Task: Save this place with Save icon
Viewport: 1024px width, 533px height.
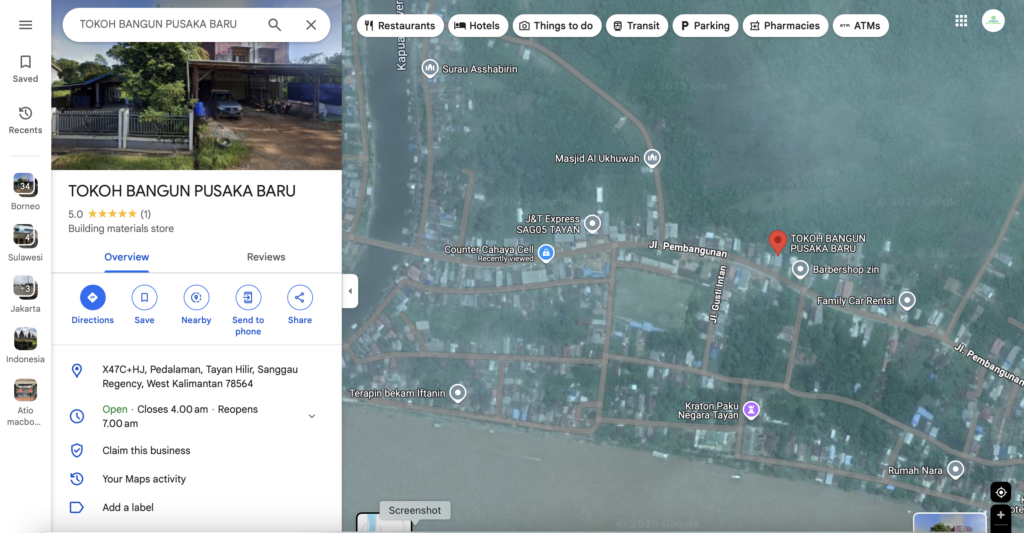Action: click(144, 297)
